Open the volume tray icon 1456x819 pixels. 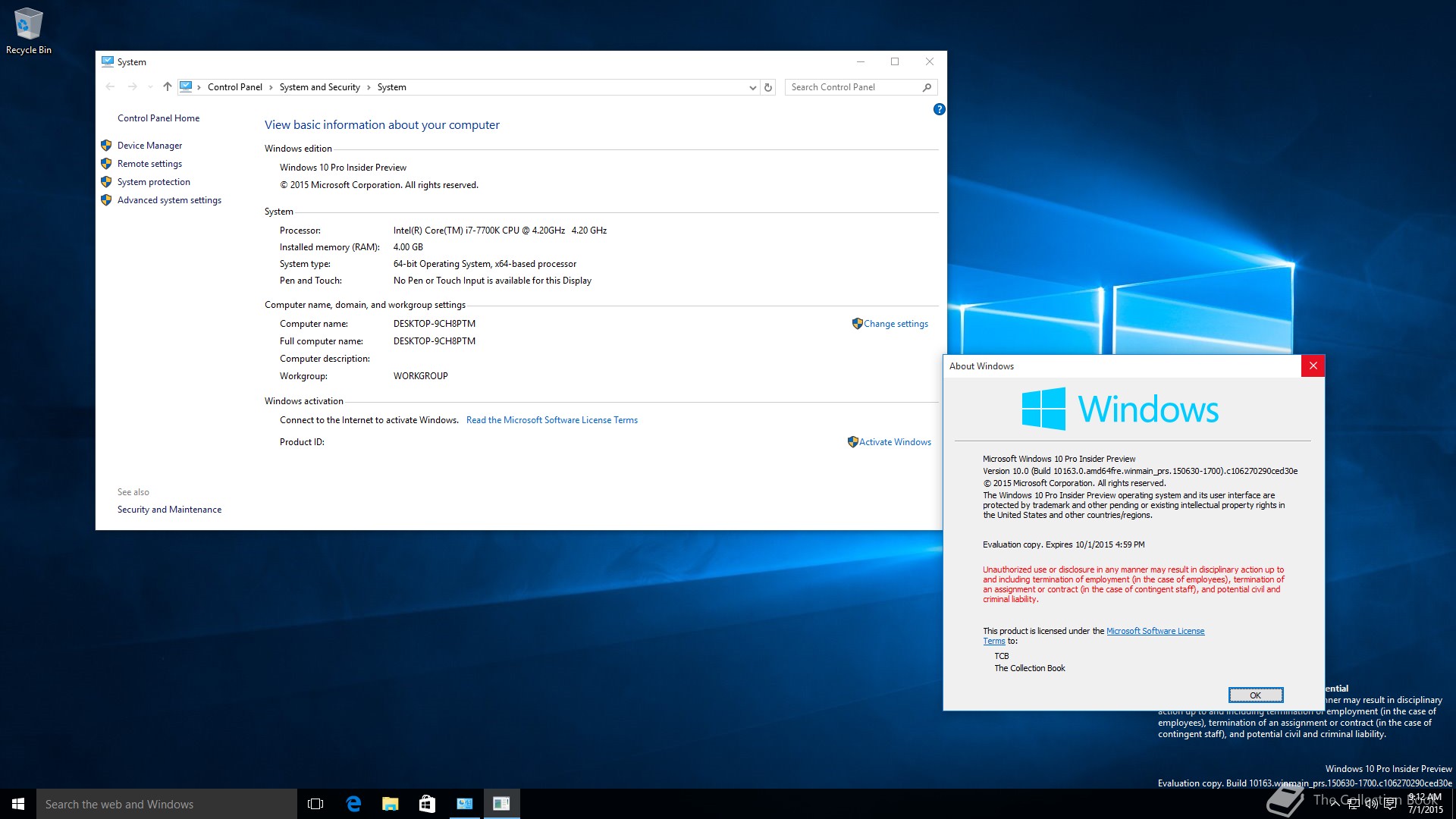click(x=1372, y=804)
